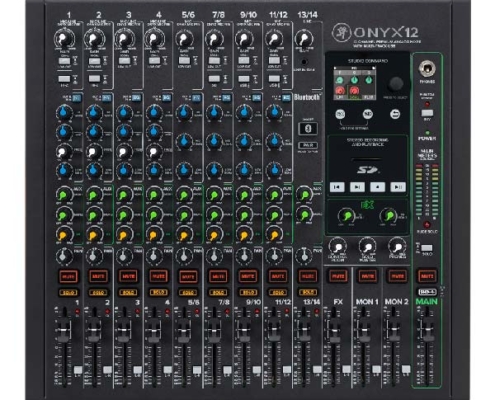This screenshot has width=495, height=400.
Task: Click the yellow FX send knob on channel 11/12
Action: point(274,234)
